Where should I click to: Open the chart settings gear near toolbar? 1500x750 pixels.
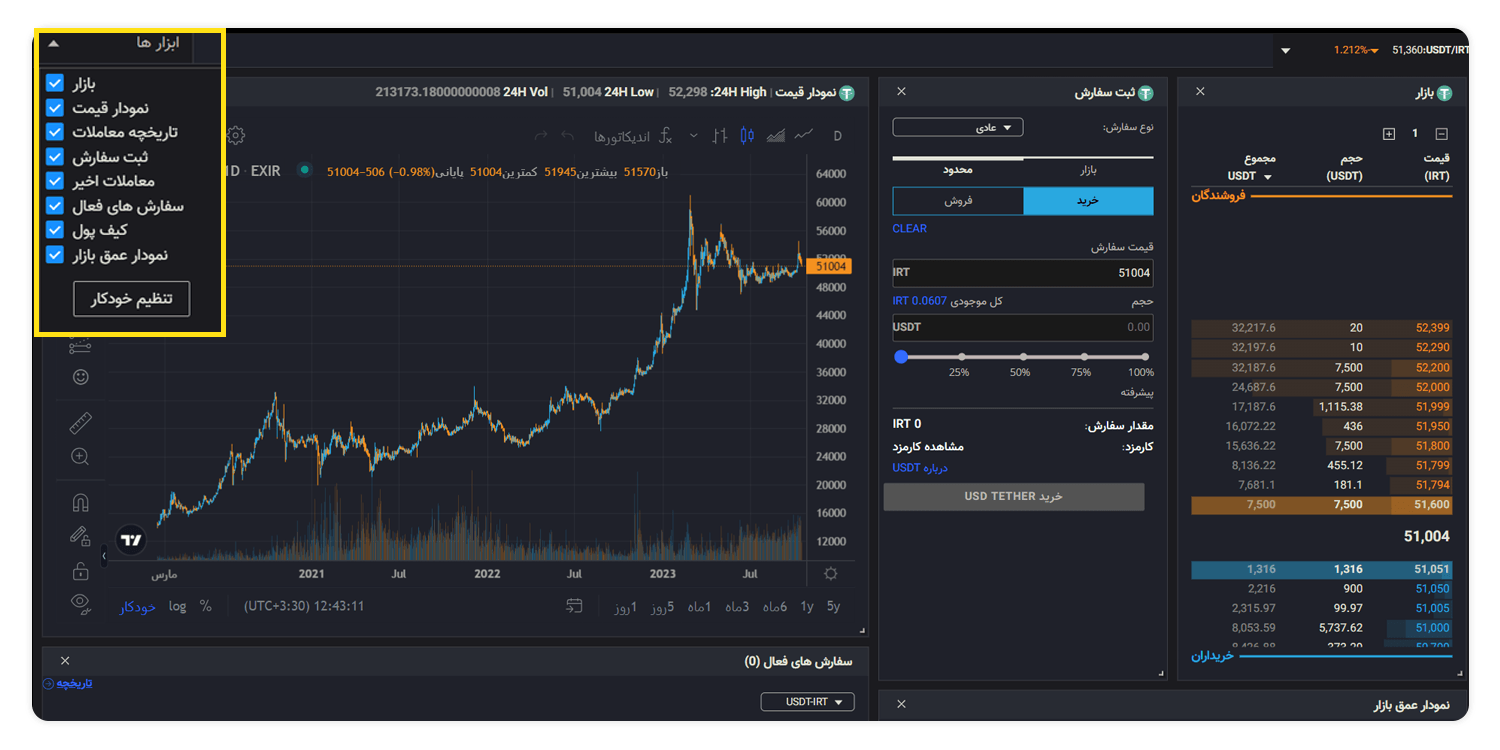click(x=235, y=135)
